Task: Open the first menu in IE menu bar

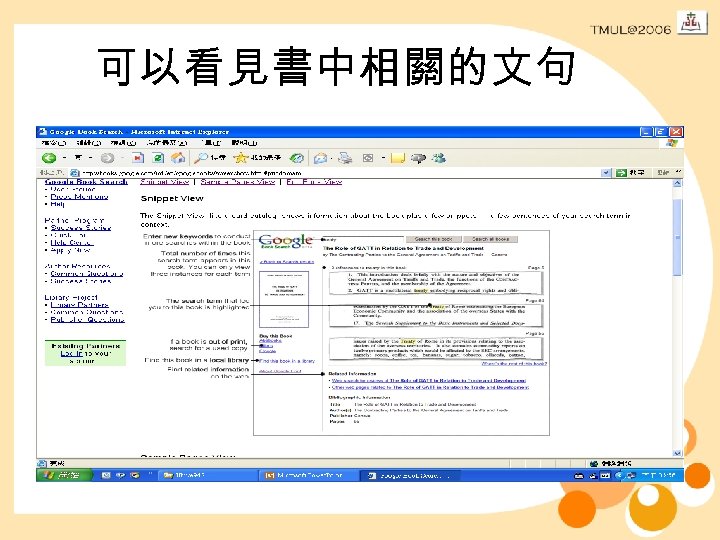Action: [54, 143]
